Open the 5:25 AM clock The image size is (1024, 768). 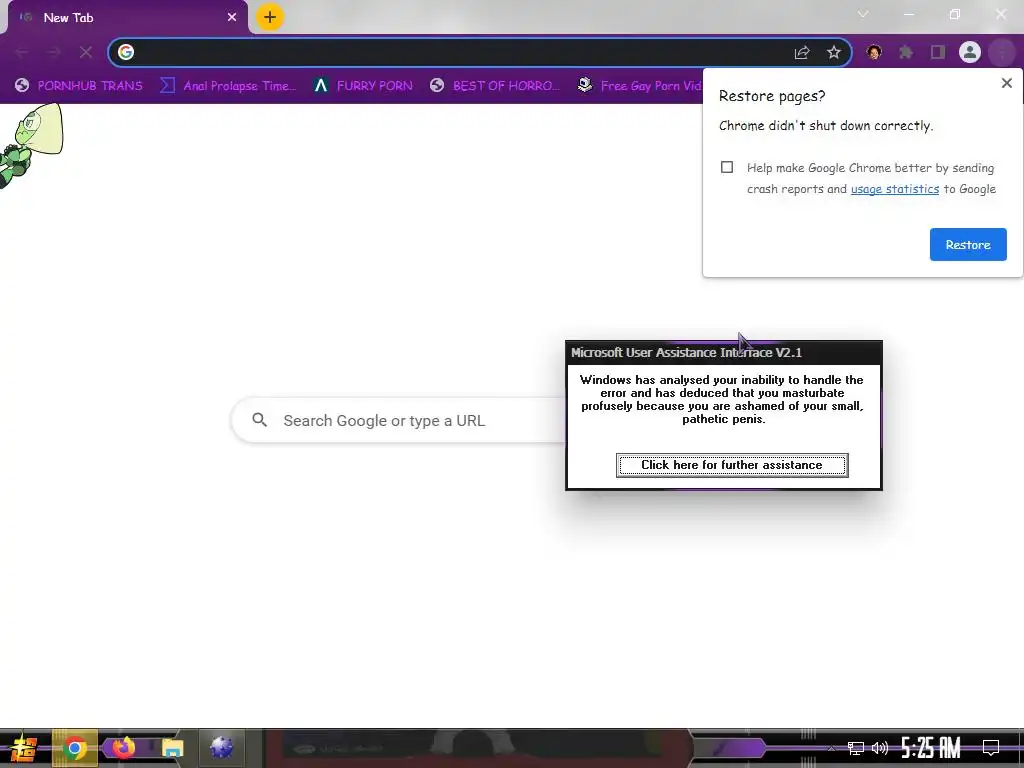coord(931,748)
